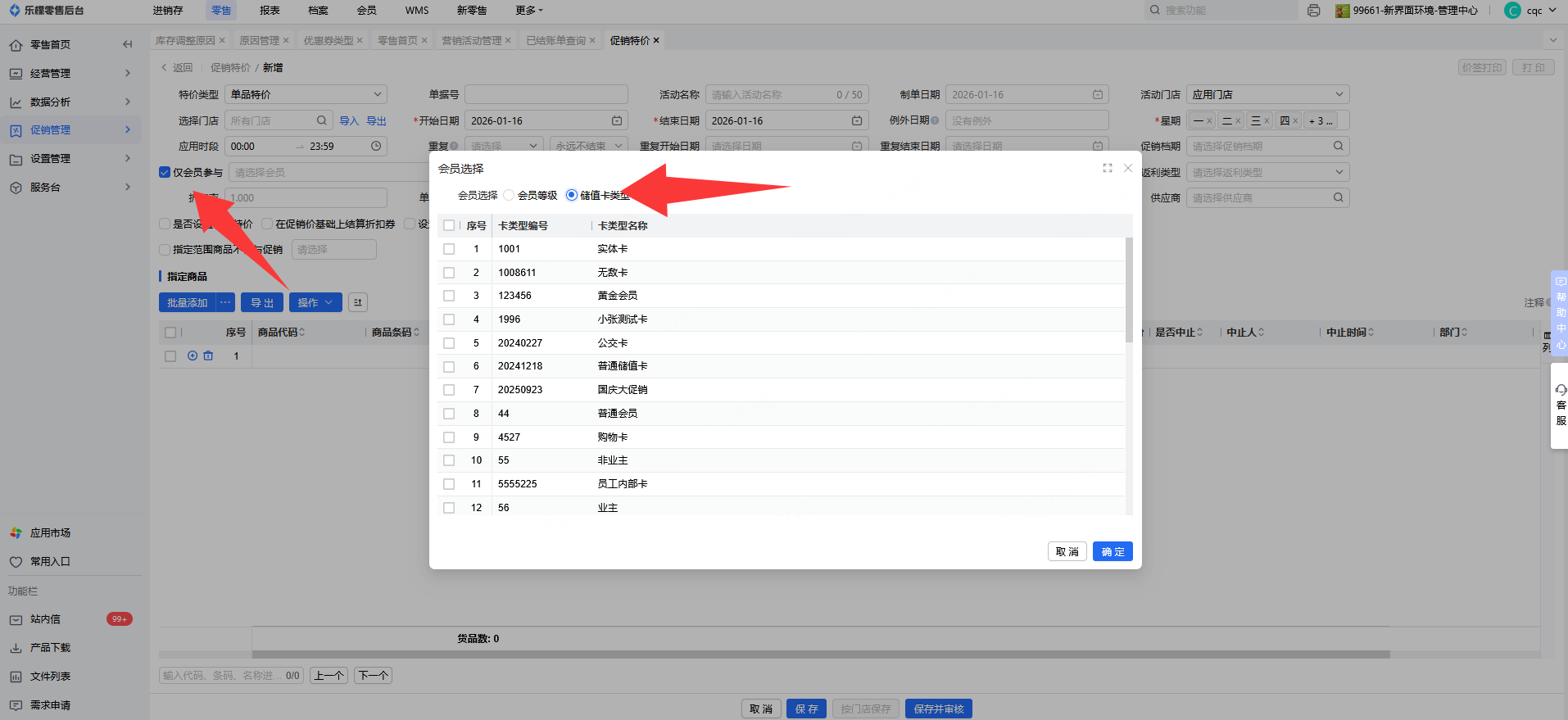1568x720 pixels.
Task: Click 确定 in the member dialog
Action: pos(1113,551)
